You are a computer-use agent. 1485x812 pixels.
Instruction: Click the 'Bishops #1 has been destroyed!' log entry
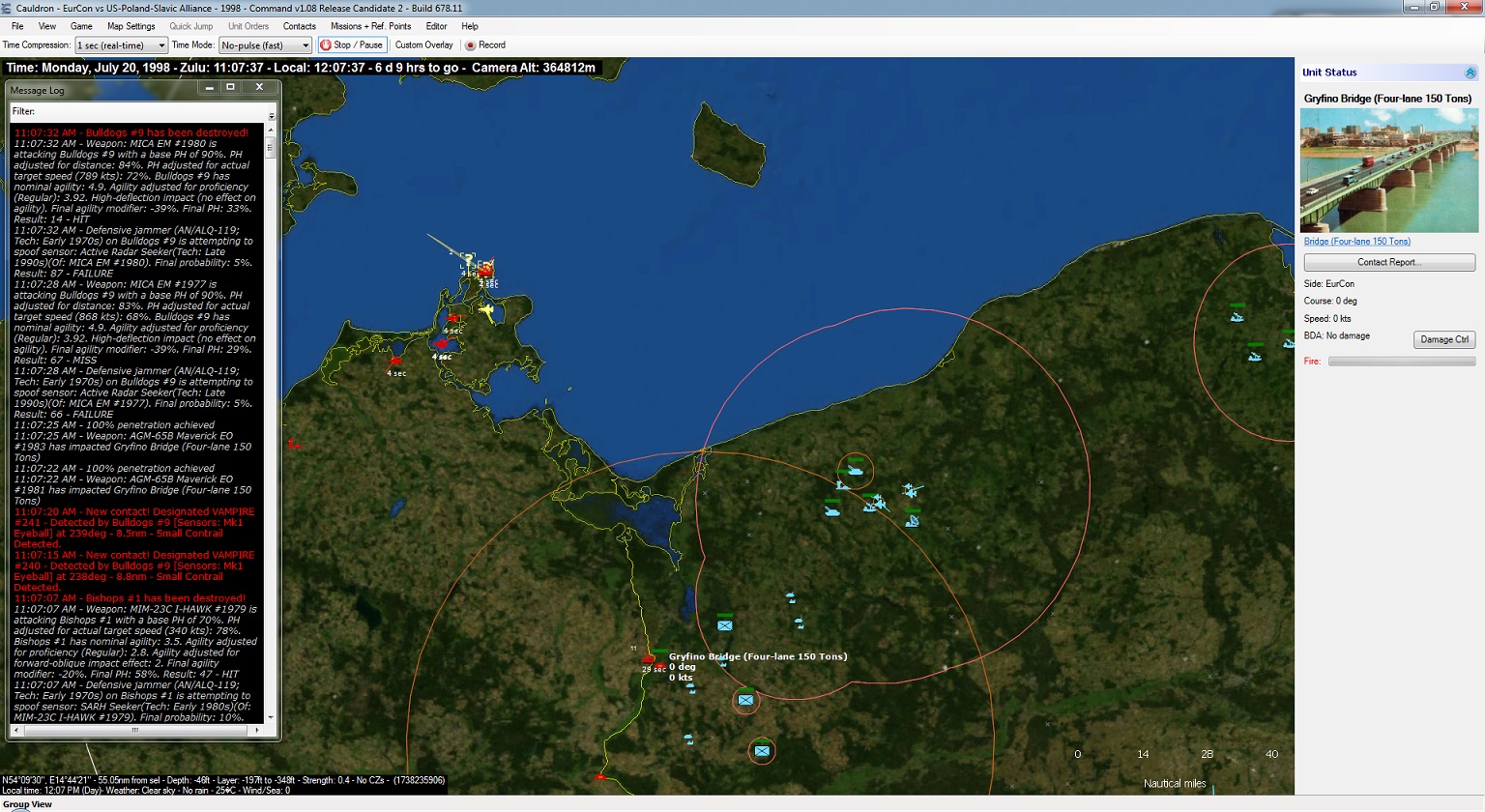coord(130,598)
